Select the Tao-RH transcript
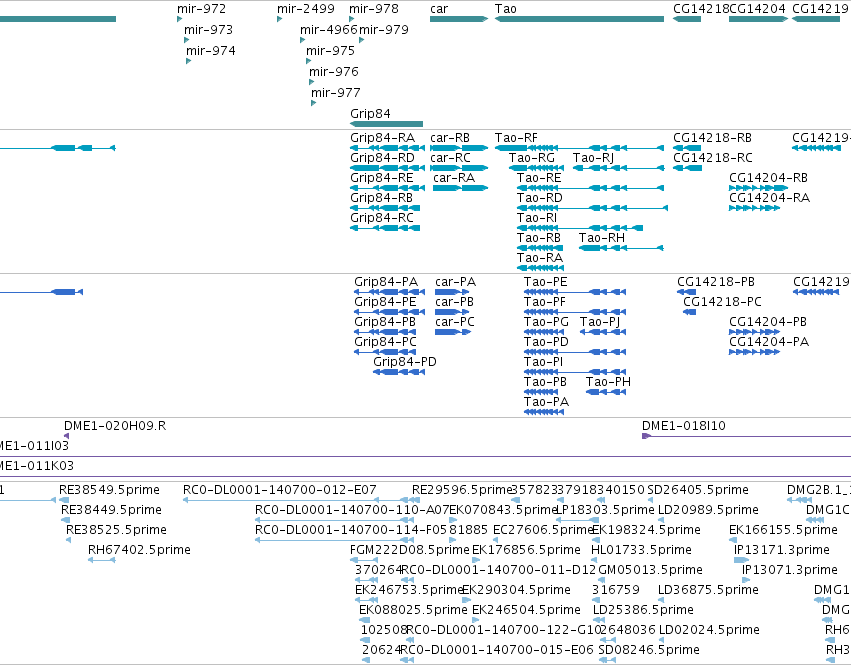Screen dimensions: 851x665 (621, 248)
